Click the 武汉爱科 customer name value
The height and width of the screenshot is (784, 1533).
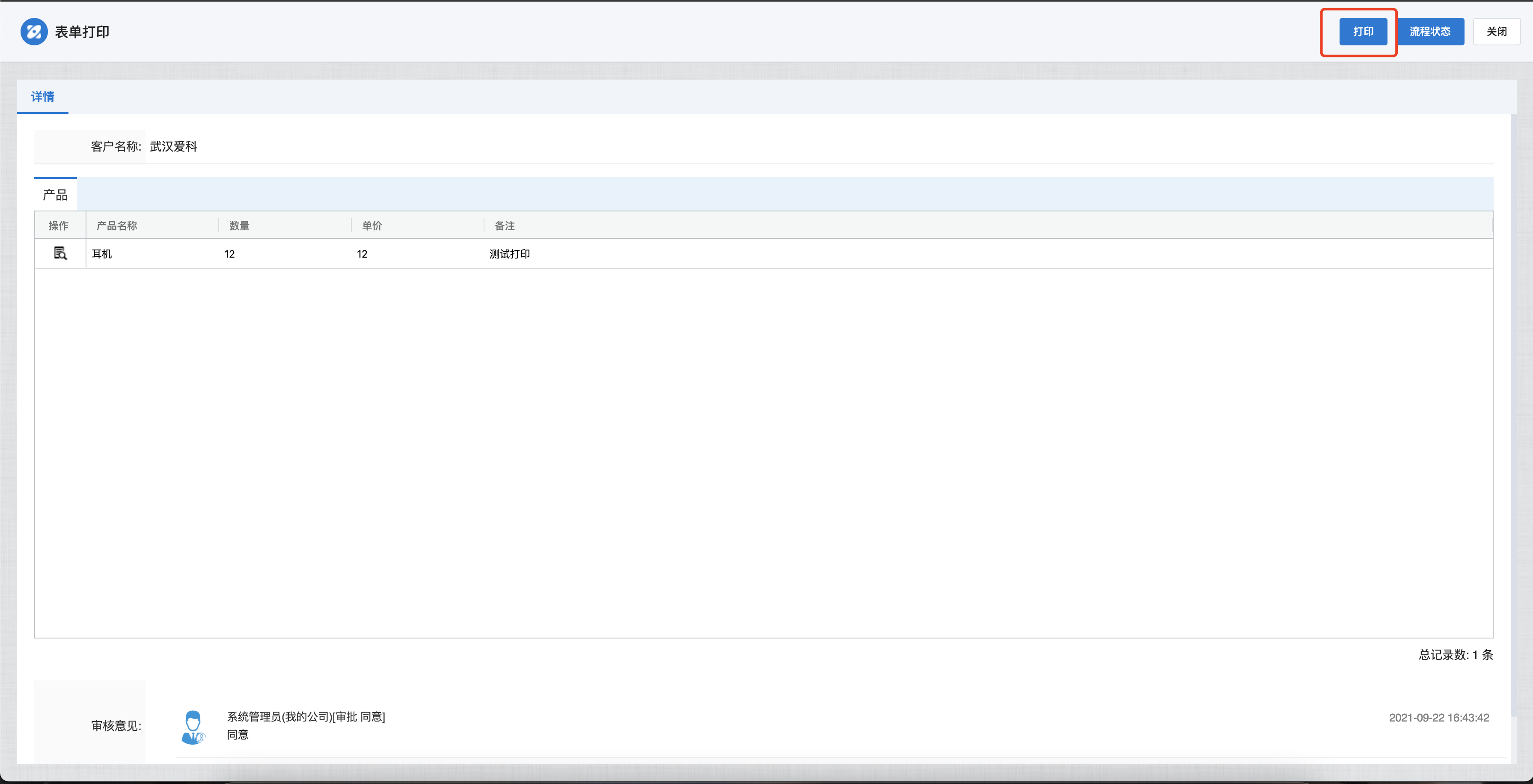point(173,146)
